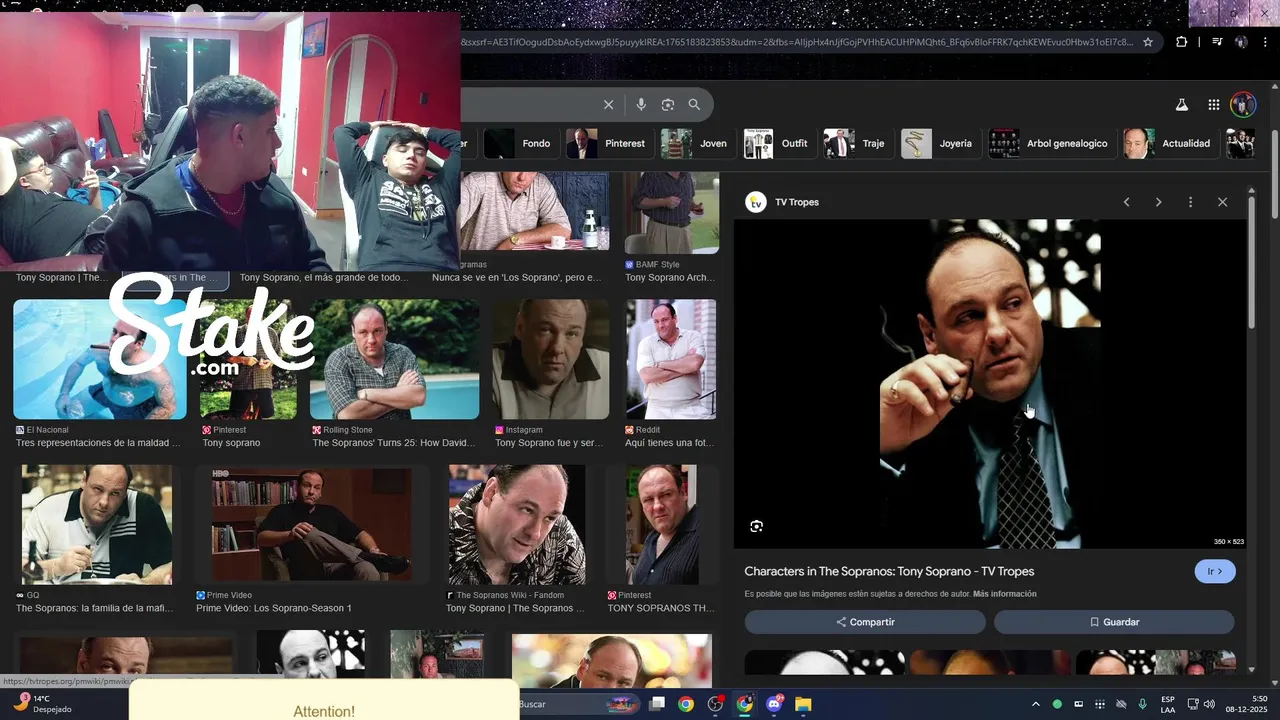Click the TV Tropes source name
Viewport: 1280px width, 720px height.
click(x=797, y=202)
